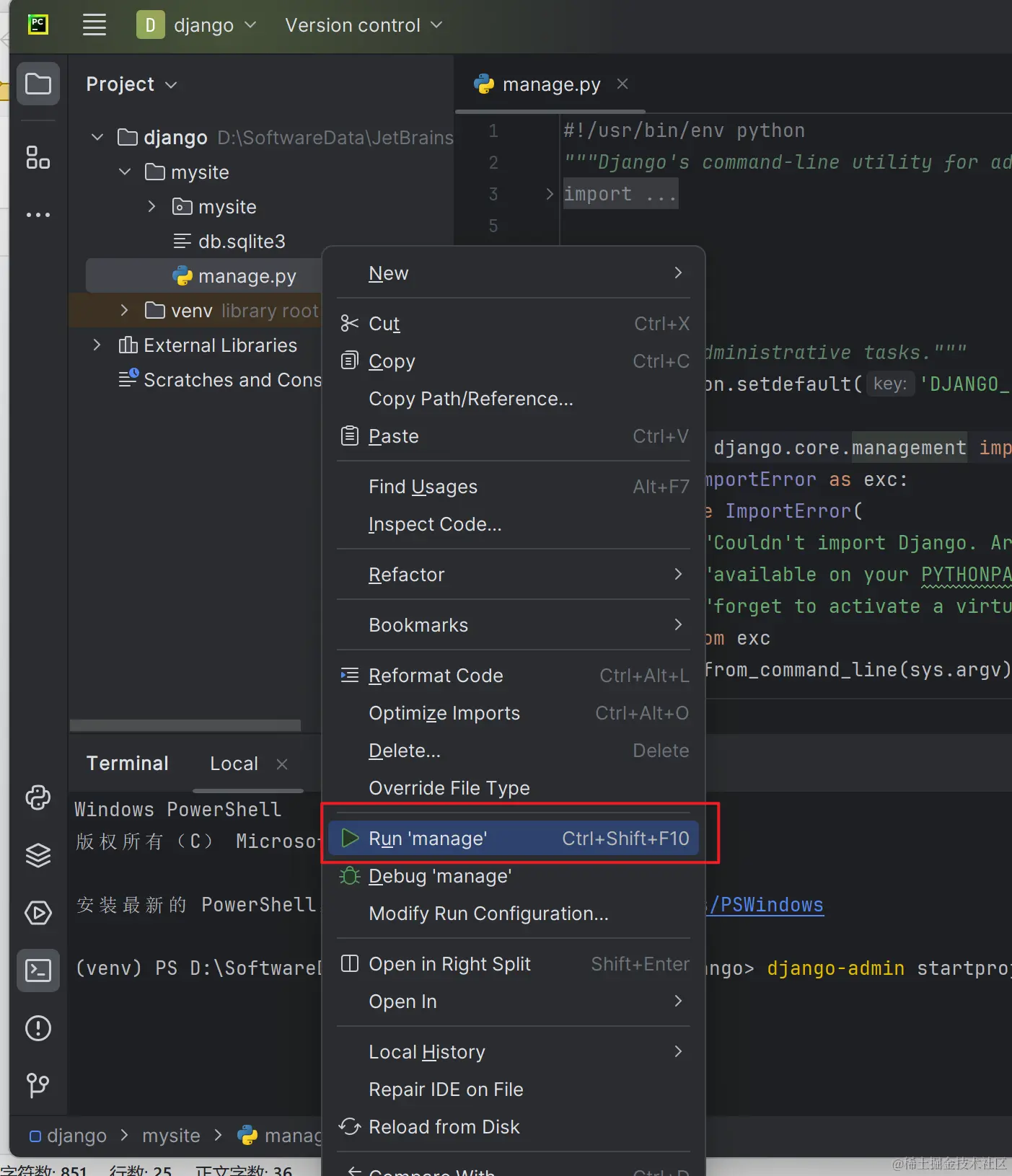Image resolution: width=1012 pixels, height=1176 pixels.
Task: Click the django project badge D icon
Action: coord(151,25)
